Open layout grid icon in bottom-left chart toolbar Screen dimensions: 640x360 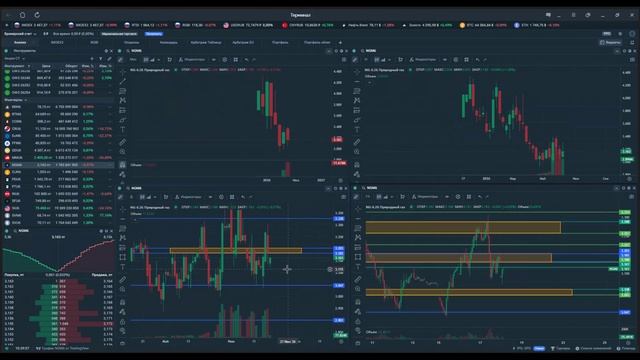pos(232,197)
